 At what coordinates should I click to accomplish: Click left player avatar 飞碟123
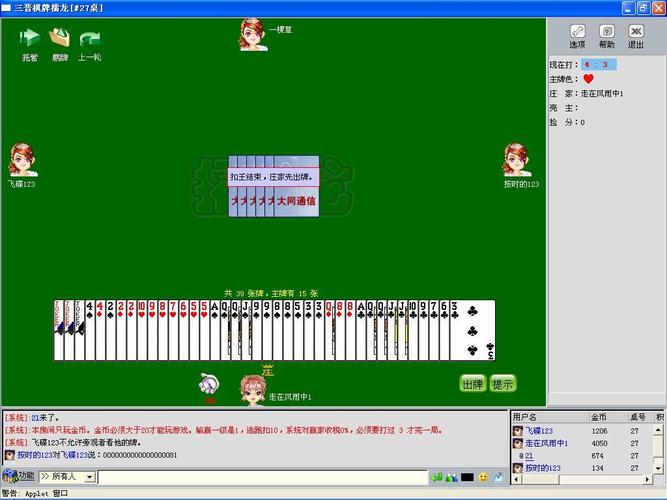pos(22,160)
